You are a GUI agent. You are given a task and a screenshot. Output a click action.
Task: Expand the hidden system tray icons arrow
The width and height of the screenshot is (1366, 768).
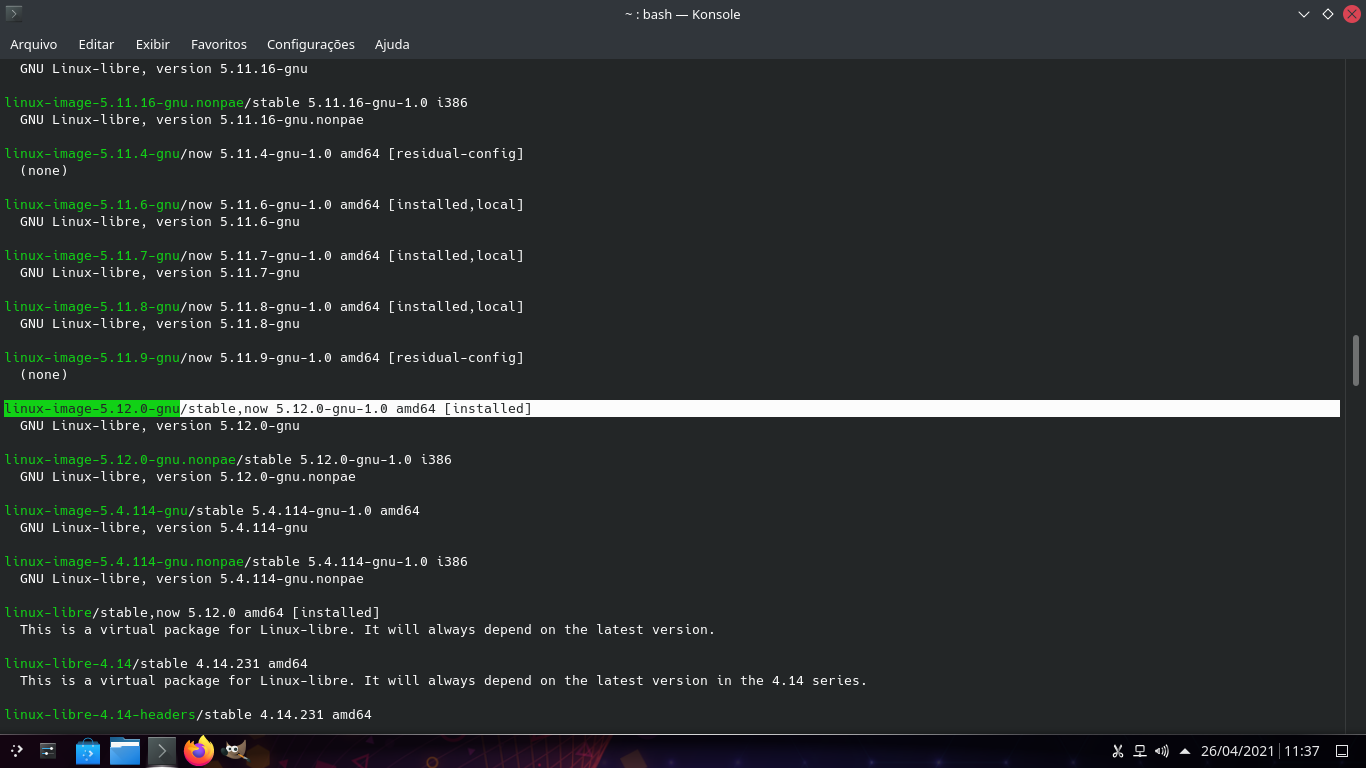(1185, 751)
